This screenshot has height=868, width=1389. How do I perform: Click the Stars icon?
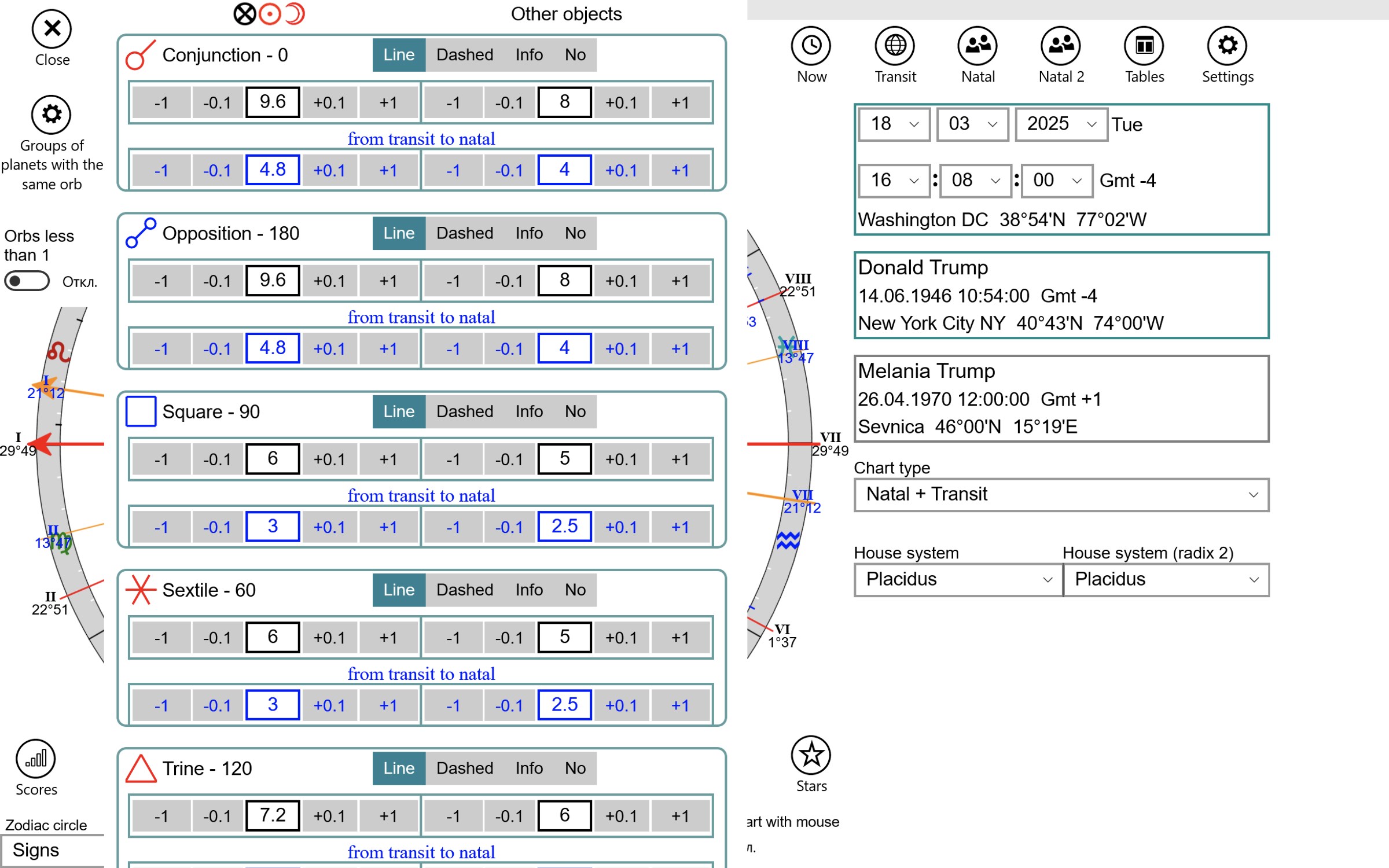tap(811, 755)
